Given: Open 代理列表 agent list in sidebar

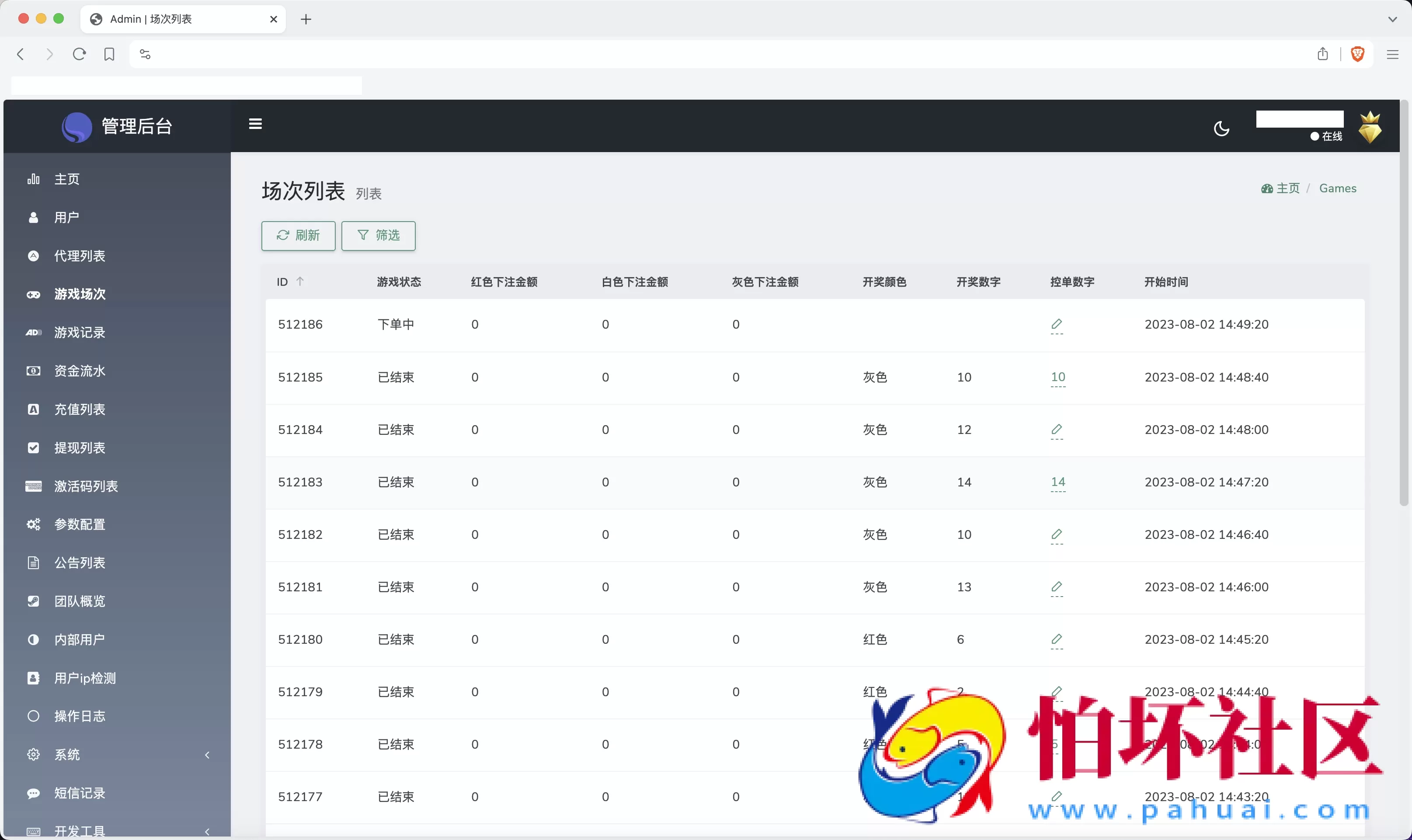Looking at the screenshot, I should [79, 256].
